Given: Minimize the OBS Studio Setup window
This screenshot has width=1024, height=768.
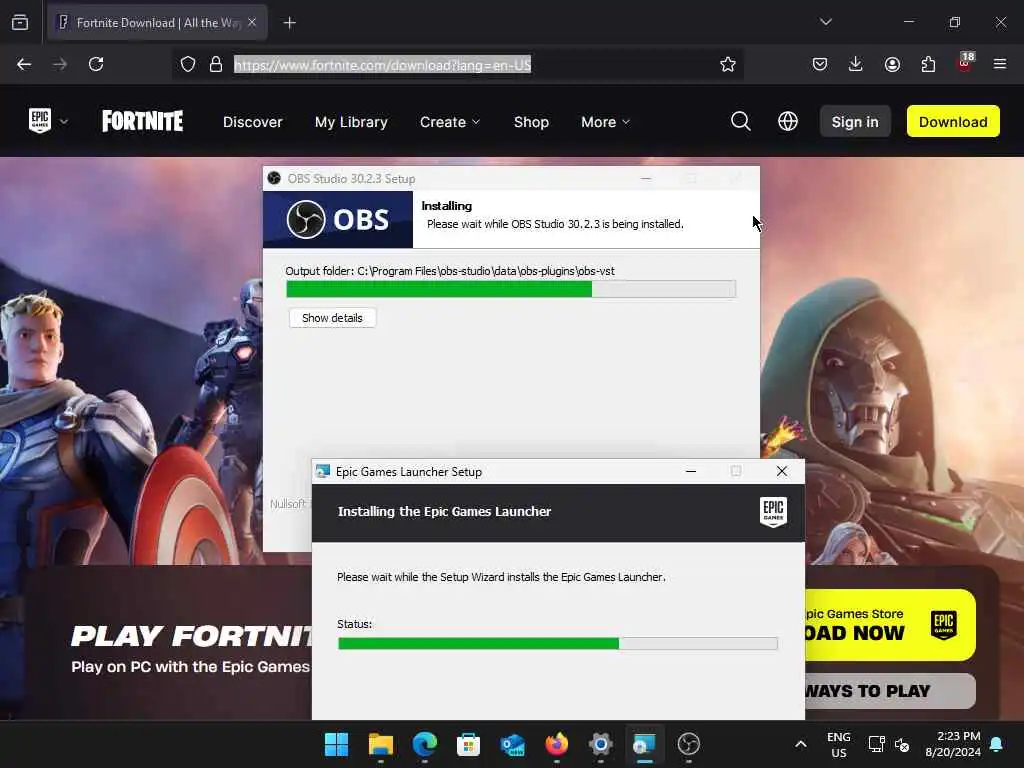Looking at the screenshot, I should (646, 178).
